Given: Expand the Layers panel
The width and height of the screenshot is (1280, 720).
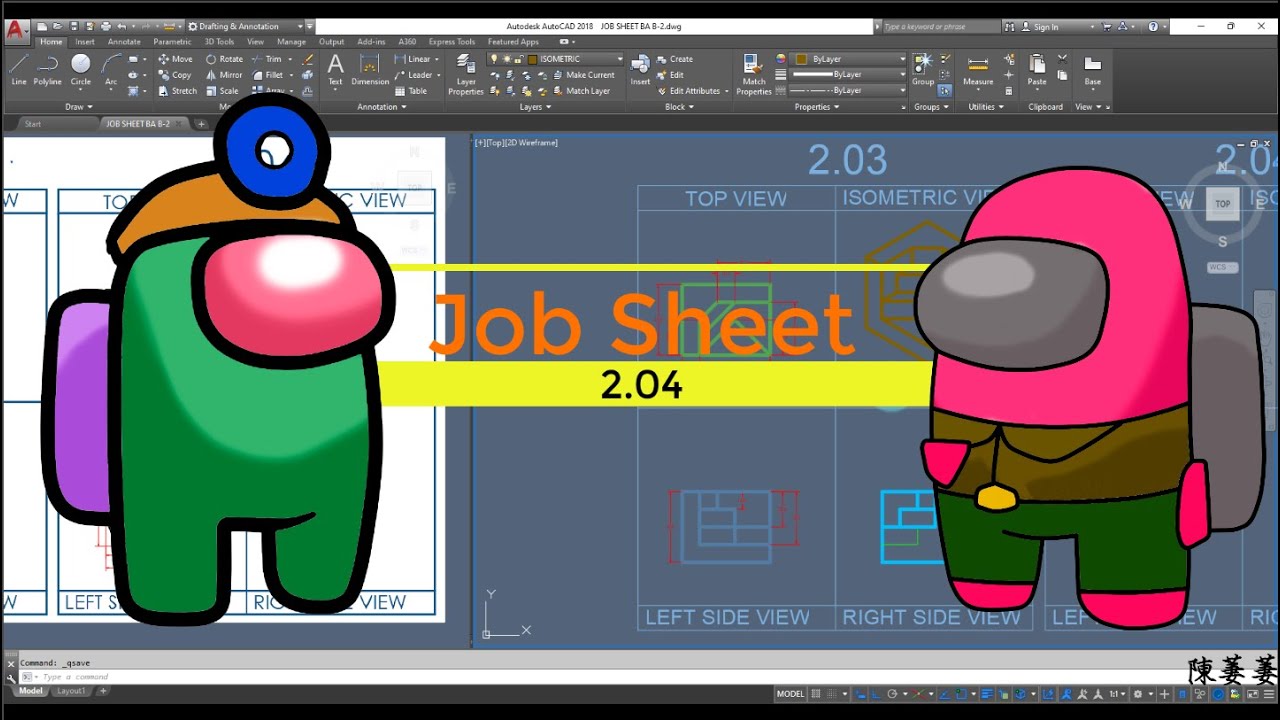Looking at the screenshot, I should [x=535, y=107].
